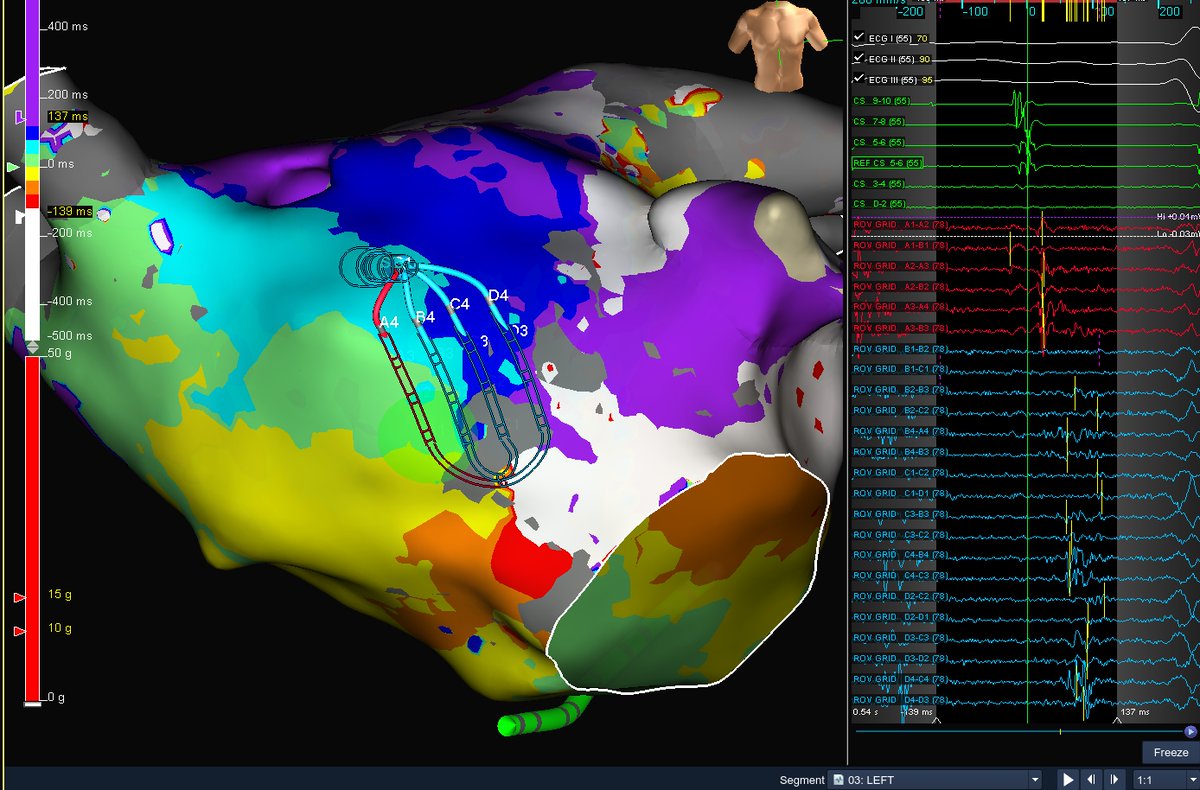
Task: Step forward using the right step icon
Action: point(1113,778)
